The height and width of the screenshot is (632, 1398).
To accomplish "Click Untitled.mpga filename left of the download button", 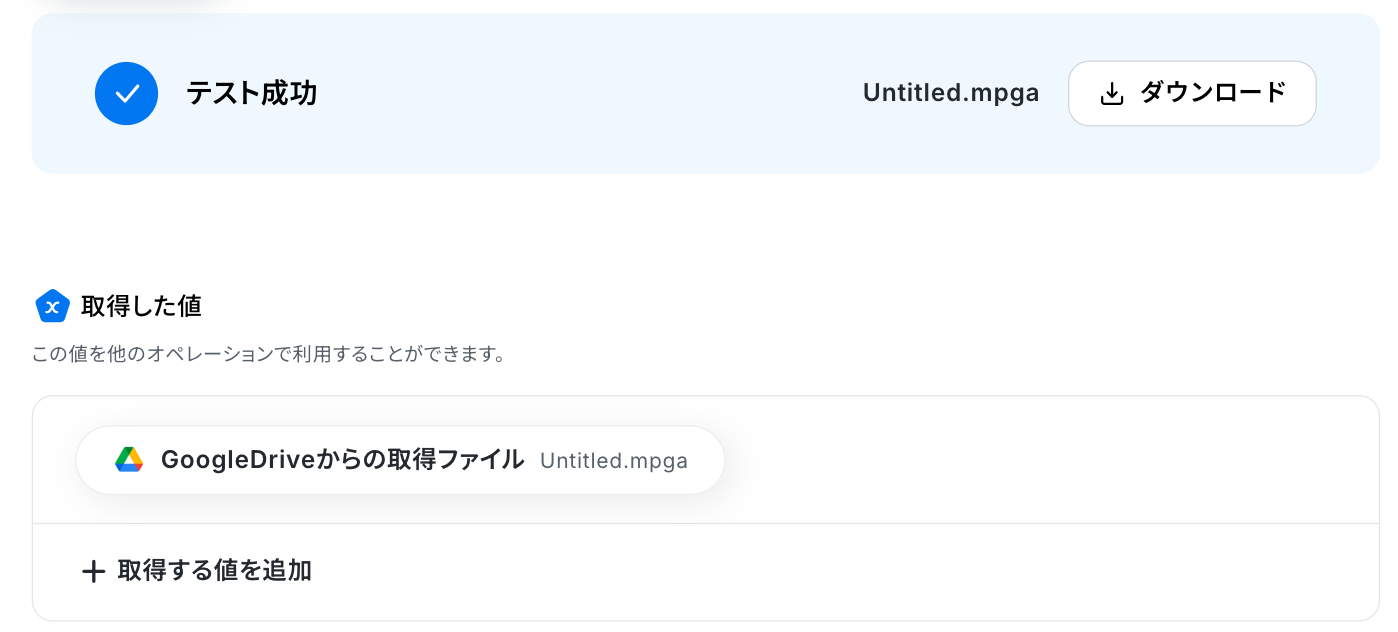I will 950,93.
